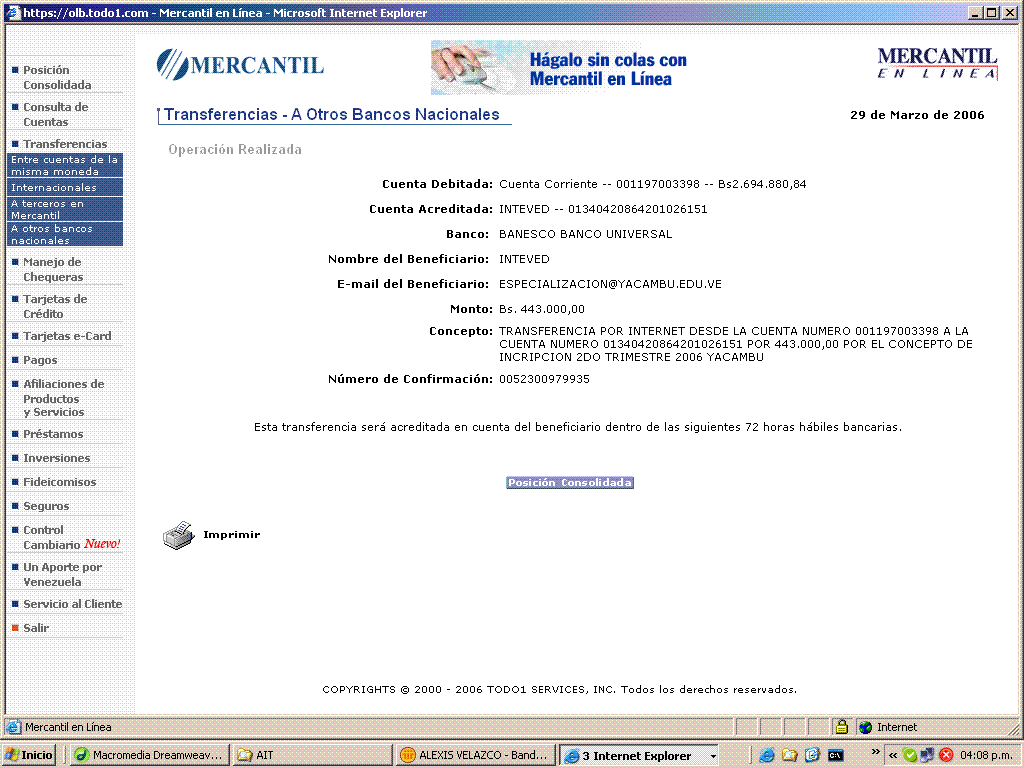Open the 3 Internet Explorer taskbar group dropdown
Image resolution: width=1024 pixels, height=768 pixels.
(x=714, y=756)
